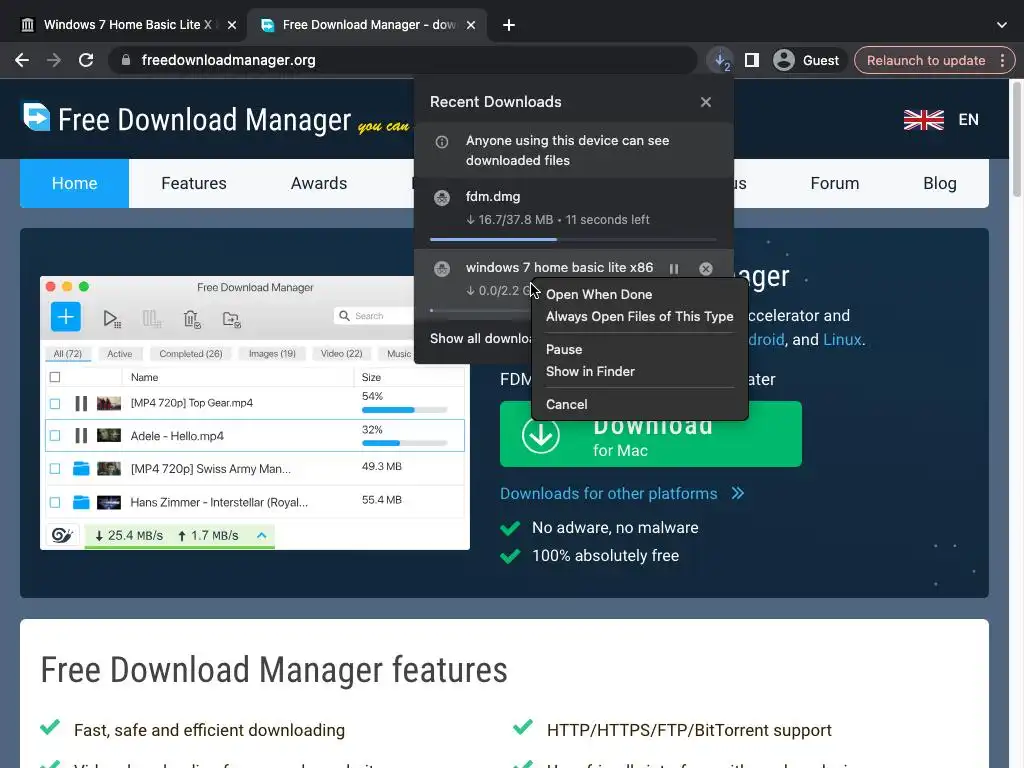This screenshot has width=1024, height=768.
Task: Click the blue plus add-download icon
Action: pyautogui.click(x=66, y=317)
